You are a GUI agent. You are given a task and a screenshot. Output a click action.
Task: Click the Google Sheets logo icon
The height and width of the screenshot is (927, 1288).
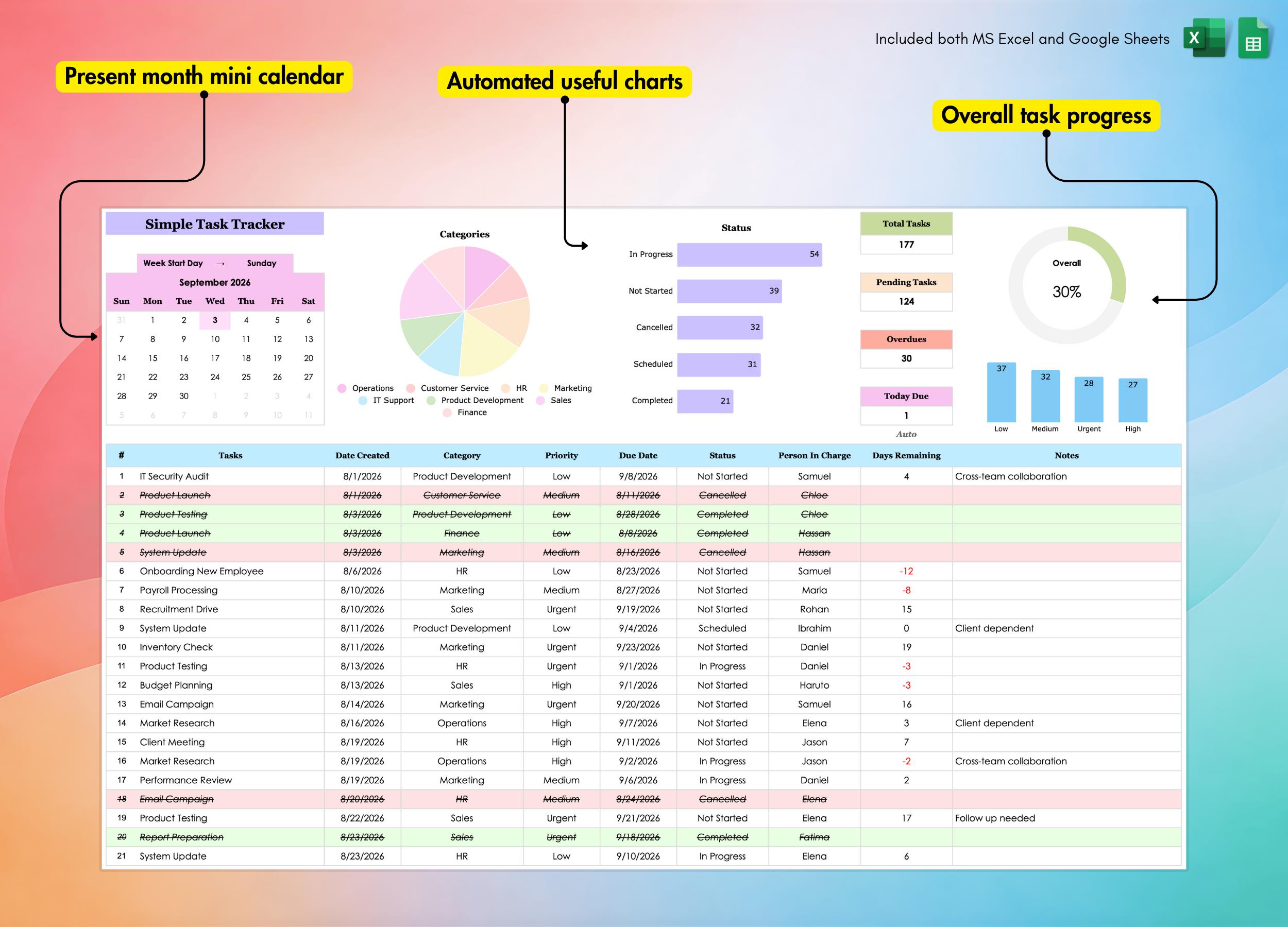(x=1253, y=38)
